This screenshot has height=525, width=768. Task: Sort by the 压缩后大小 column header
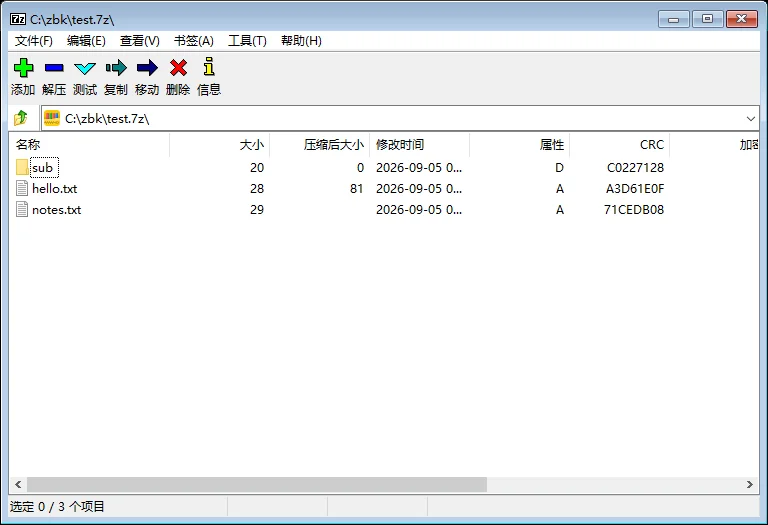pos(319,144)
